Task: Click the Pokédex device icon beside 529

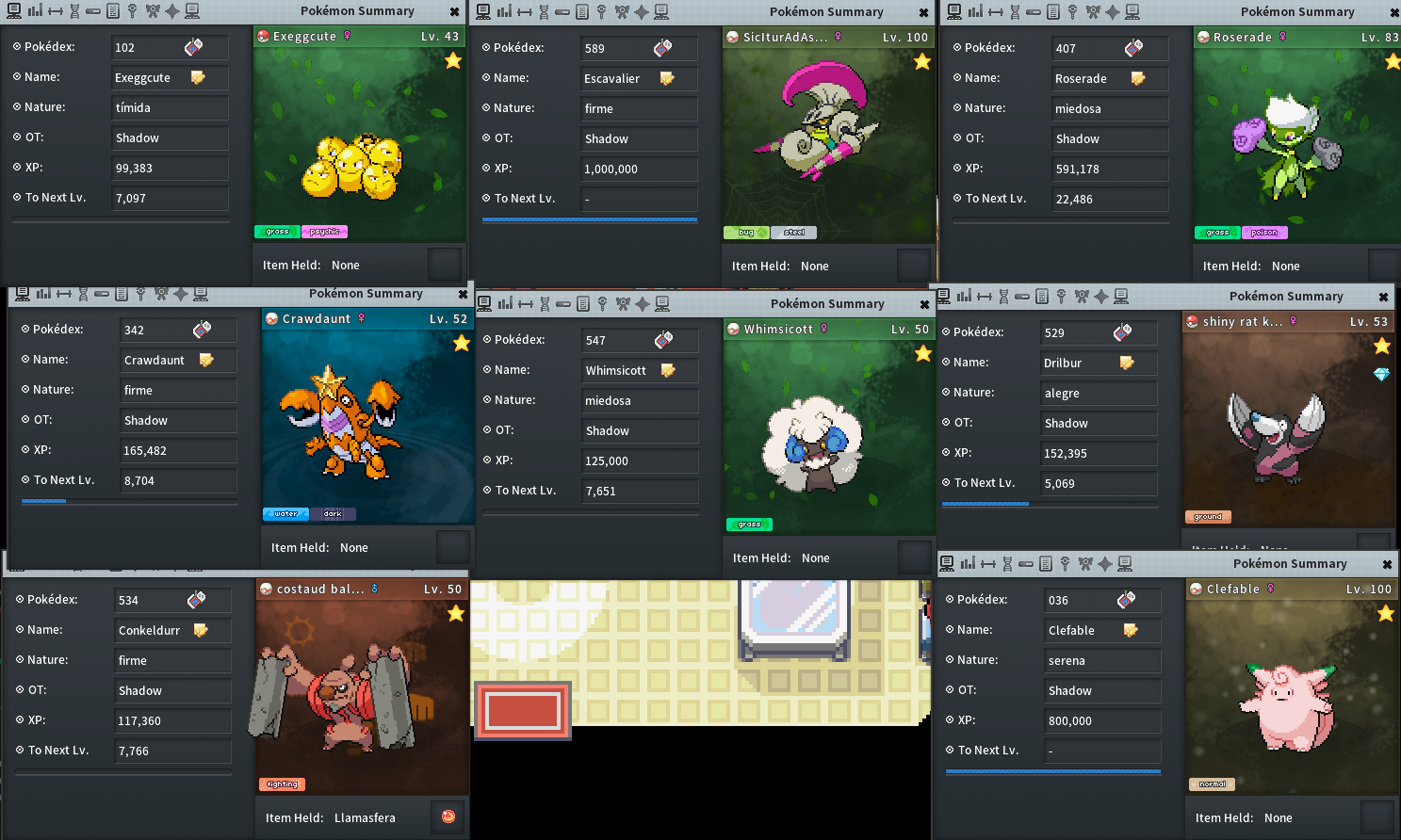Action: (1122, 332)
